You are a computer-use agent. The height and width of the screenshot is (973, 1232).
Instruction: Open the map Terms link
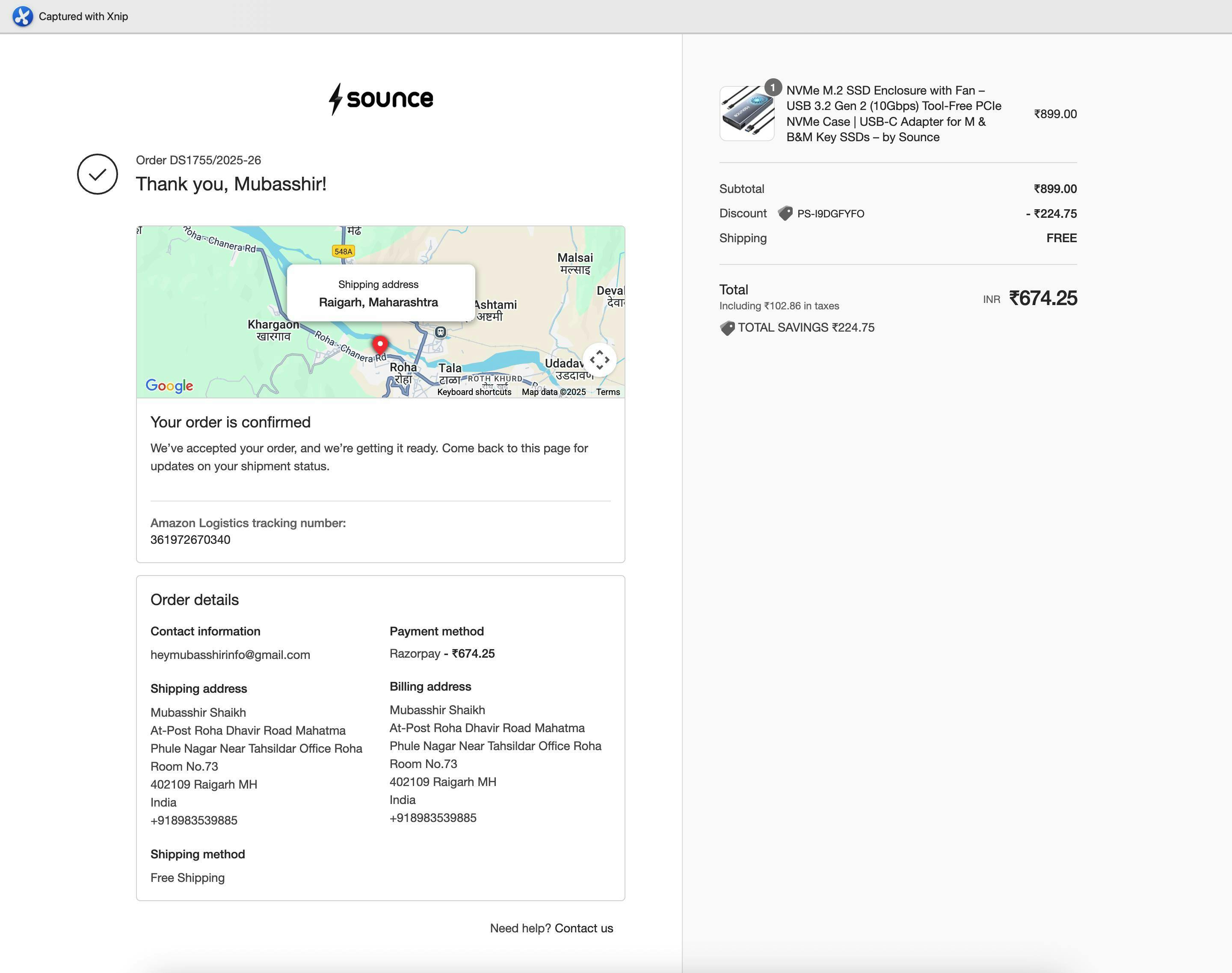pos(608,392)
